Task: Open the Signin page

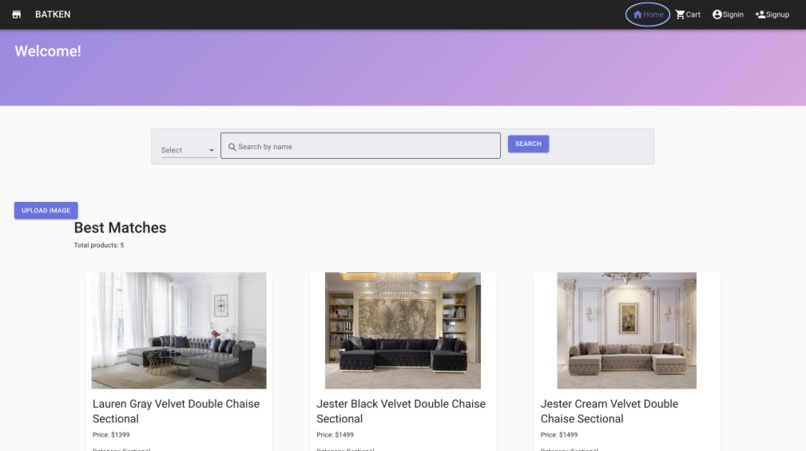Action: point(728,14)
